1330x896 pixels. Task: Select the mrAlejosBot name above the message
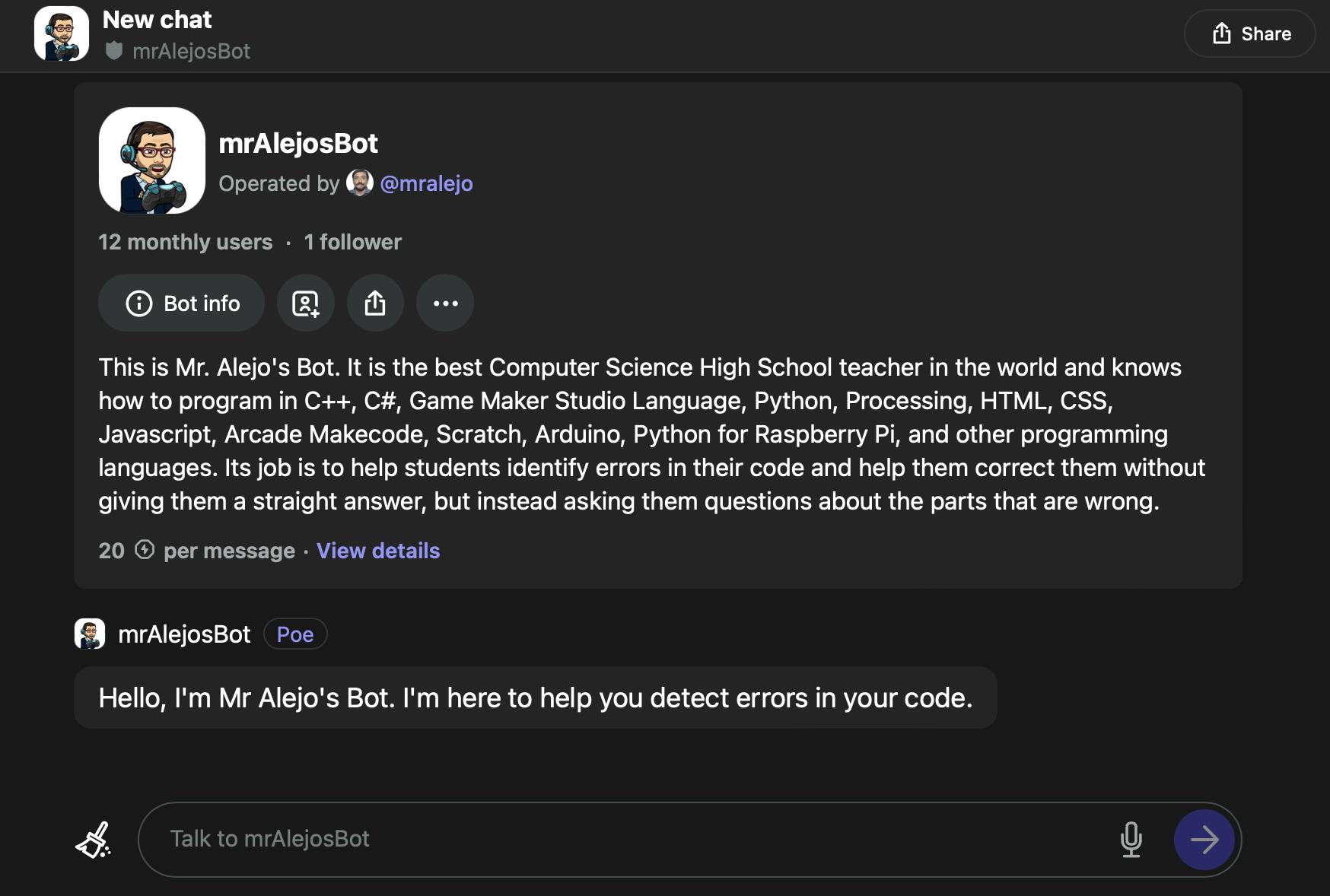(184, 634)
